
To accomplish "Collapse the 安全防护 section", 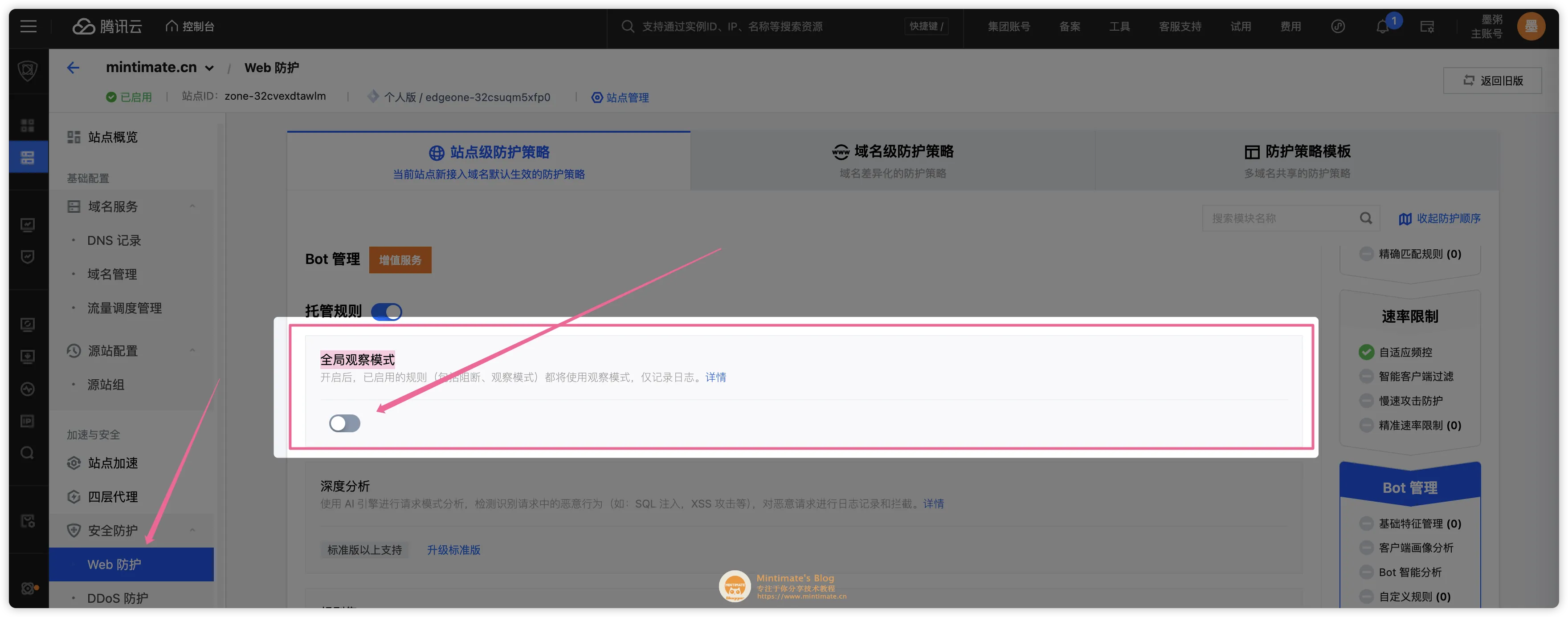I will (x=192, y=530).
